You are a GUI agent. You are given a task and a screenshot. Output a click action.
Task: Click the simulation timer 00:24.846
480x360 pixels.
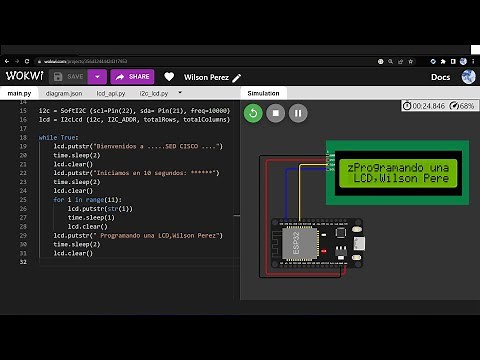coord(424,106)
